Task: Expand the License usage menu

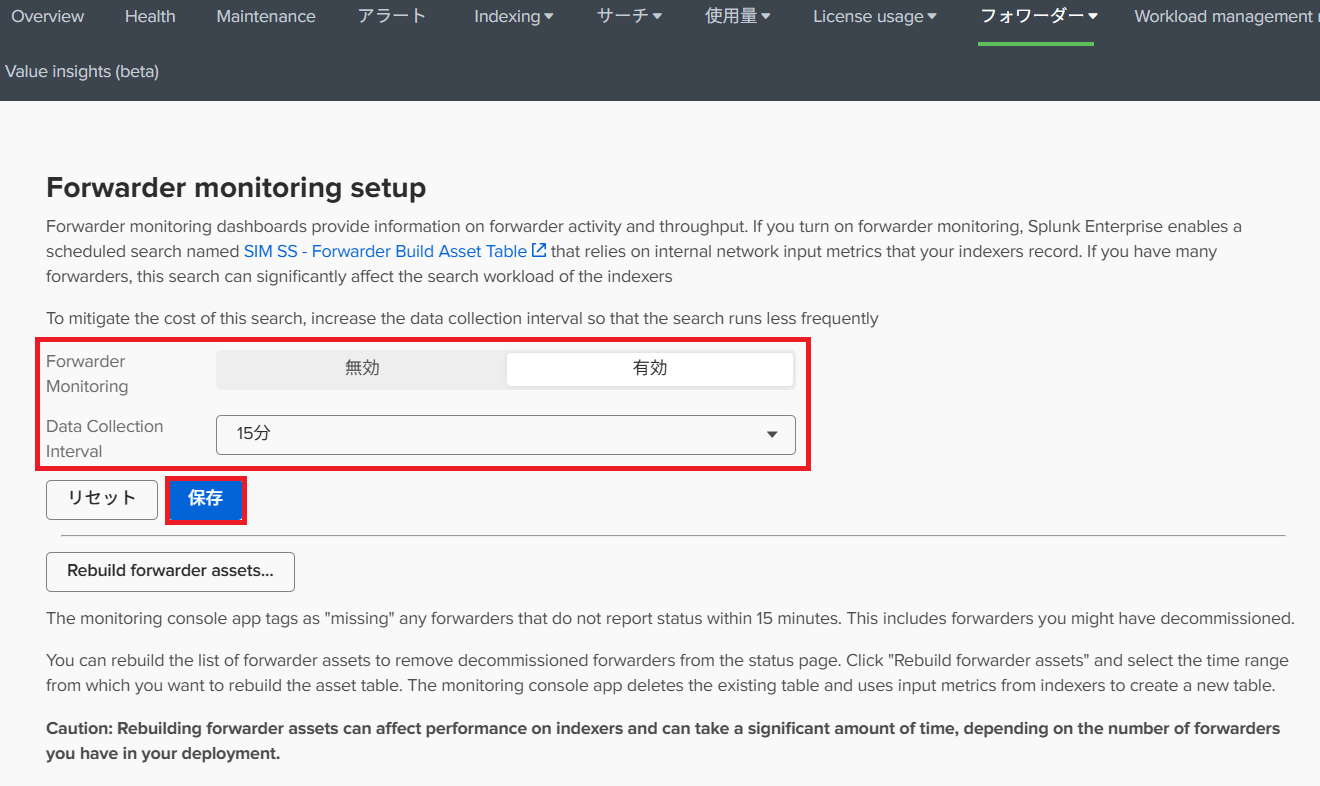Action: click(x=875, y=17)
